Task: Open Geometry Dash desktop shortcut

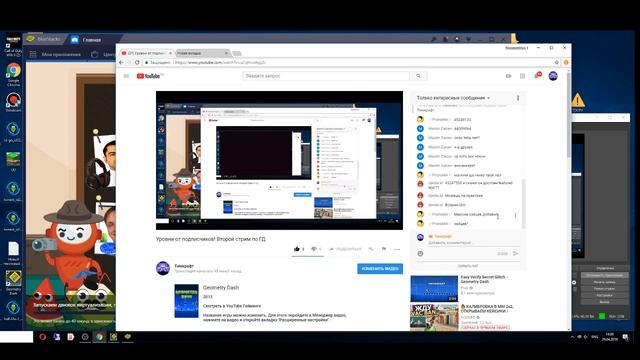Action: [x=13, y=282]
